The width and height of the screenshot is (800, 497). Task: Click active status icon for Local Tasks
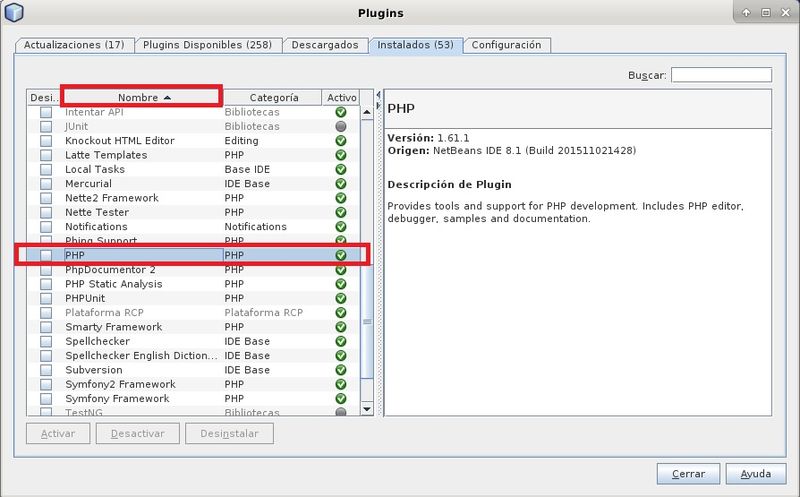click(x=341, y=169)
